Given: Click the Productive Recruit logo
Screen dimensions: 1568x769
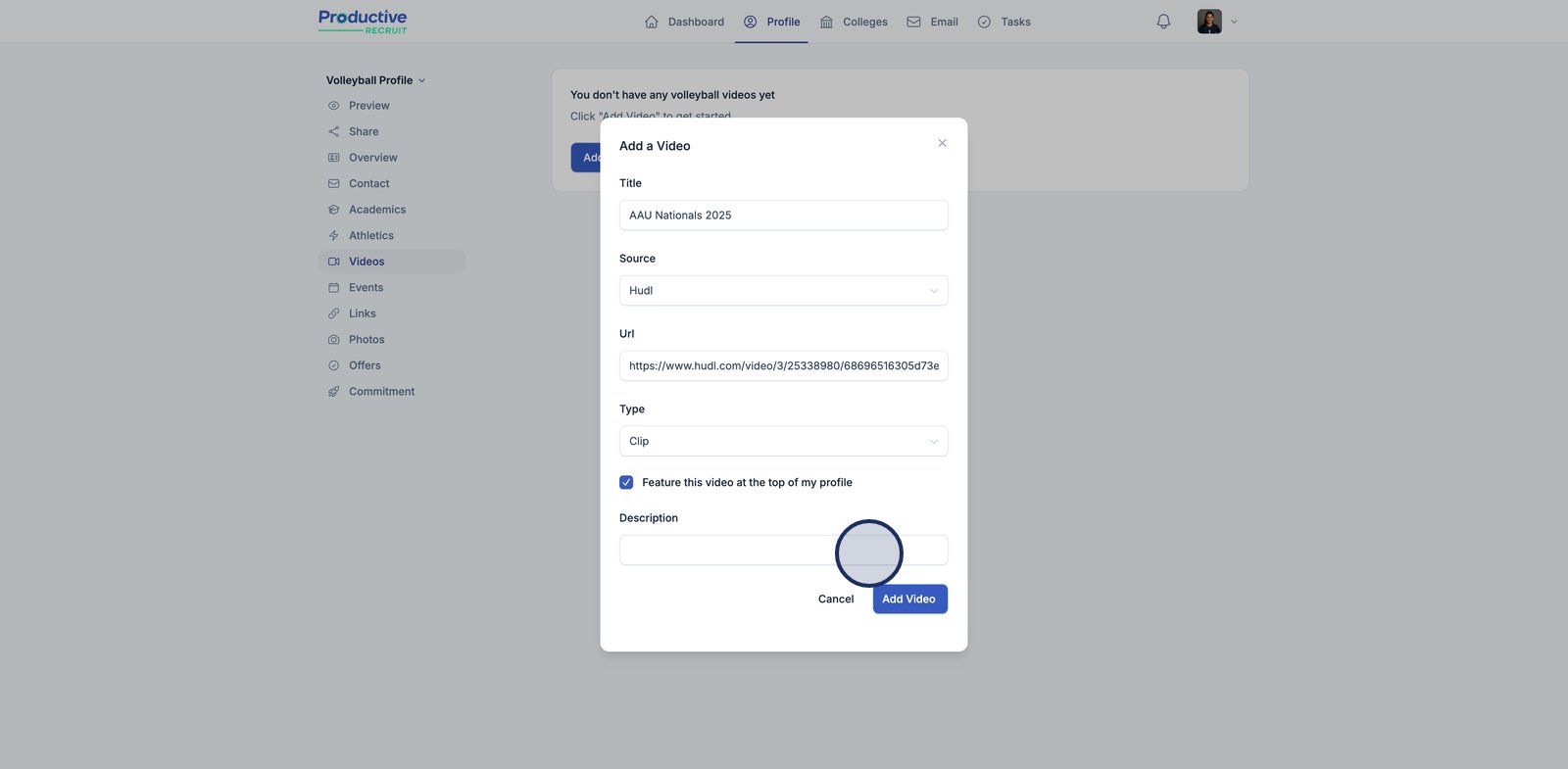Looking at the screenshot, I should coord(363,22).
